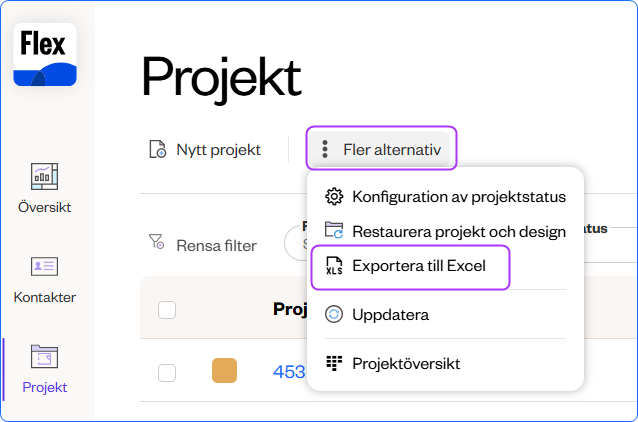Viewport: 638px width, 422px height.
Task: Click the Flex app logo
Action: [x=45, y=55]
